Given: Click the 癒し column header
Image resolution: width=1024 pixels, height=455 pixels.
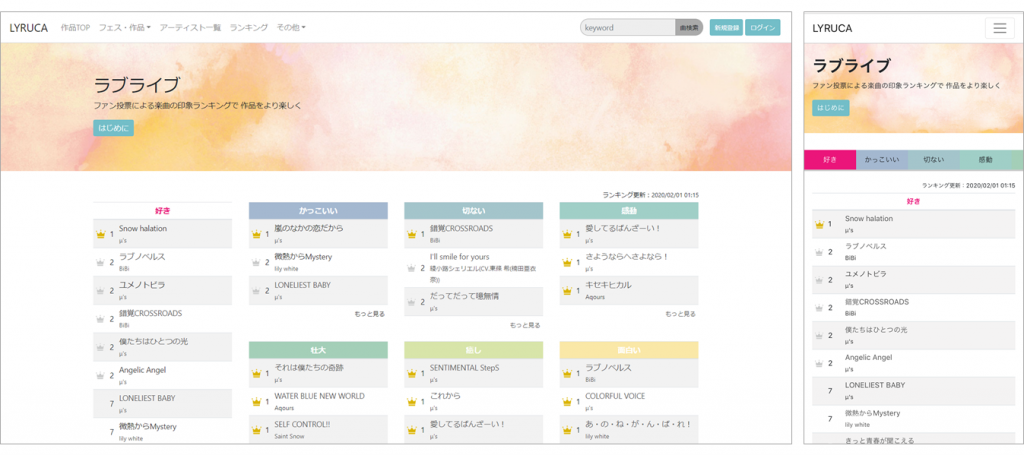Looking at the screenshot, I should [x=473, y=350].
